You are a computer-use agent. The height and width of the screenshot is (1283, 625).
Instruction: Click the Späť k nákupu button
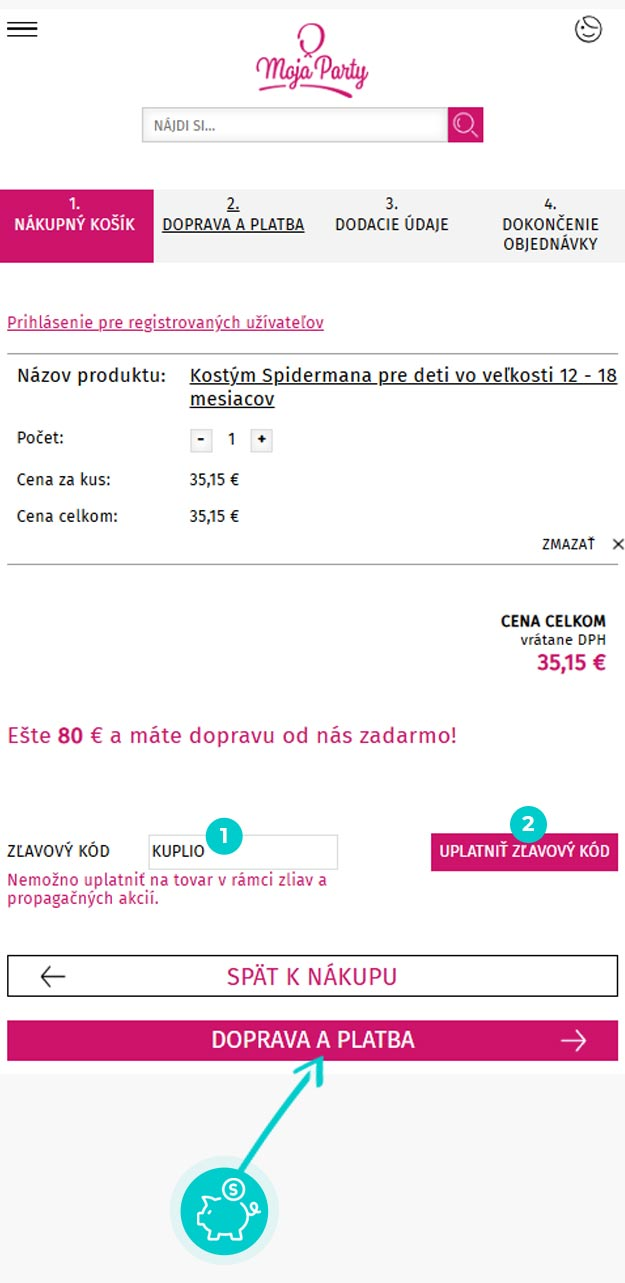(x=312, y=976)
